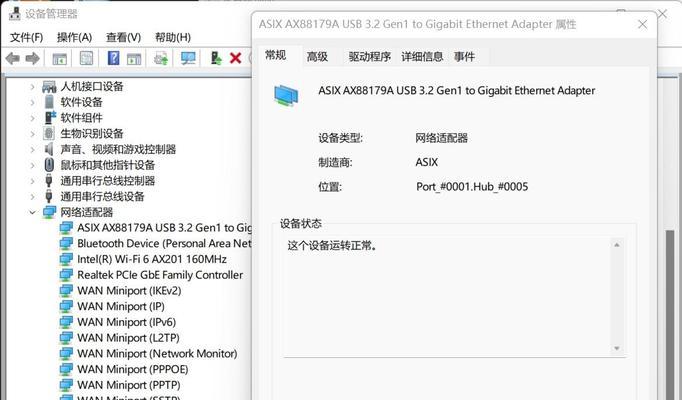Image resolution: width=682 pixels, height=400 pixels.
Task: Click the red X uninstall device icon
Action: click(235, 58)
